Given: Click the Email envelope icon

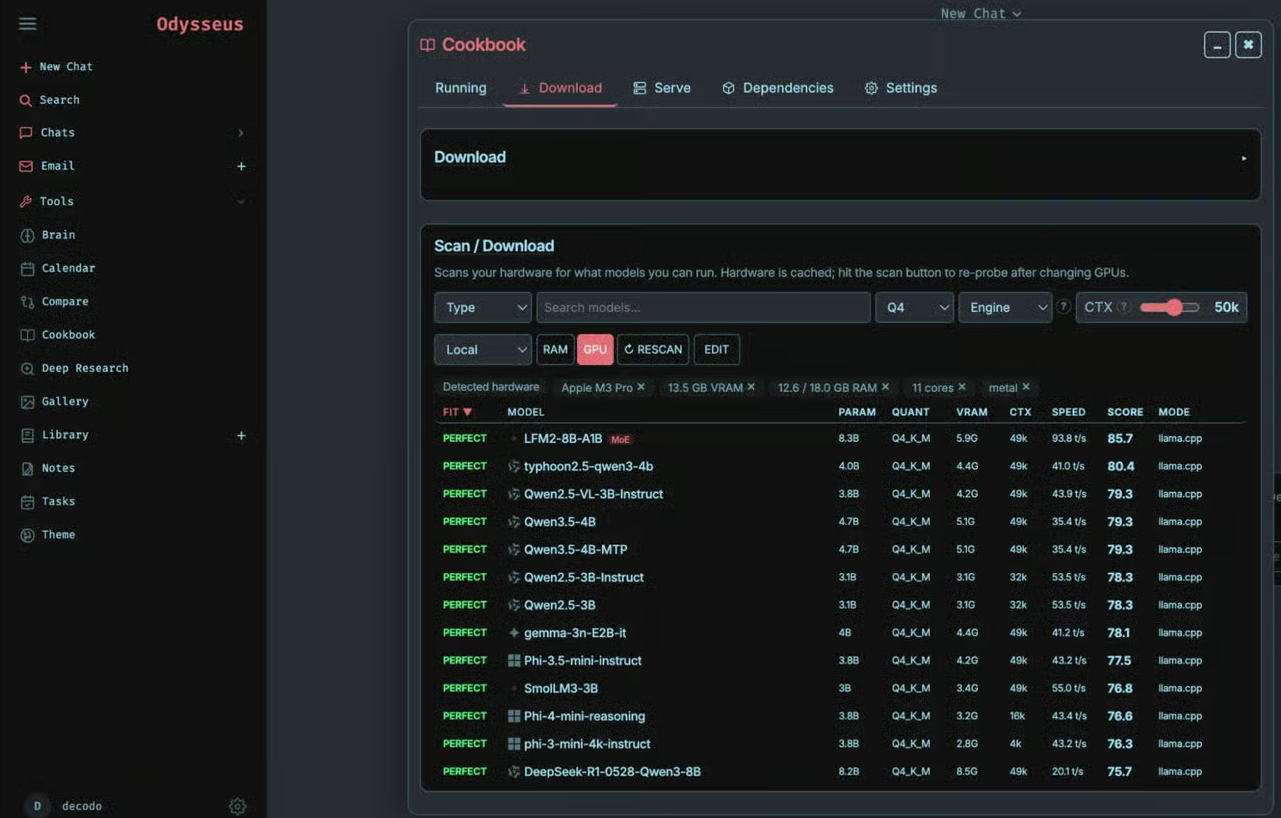Looking at the screenshot, I should pyautogui.click(x=26, y=166).
